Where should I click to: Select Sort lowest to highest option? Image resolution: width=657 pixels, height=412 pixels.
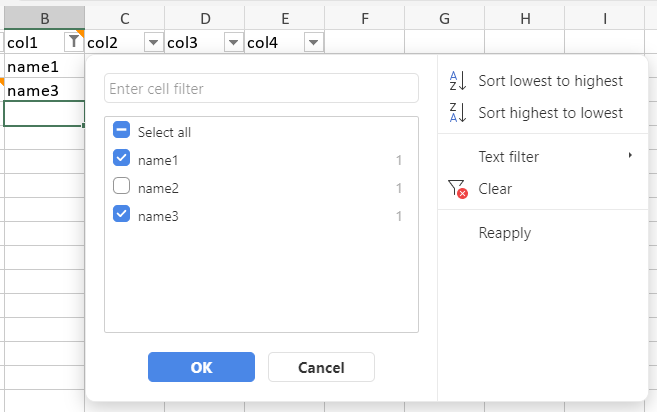550,81
